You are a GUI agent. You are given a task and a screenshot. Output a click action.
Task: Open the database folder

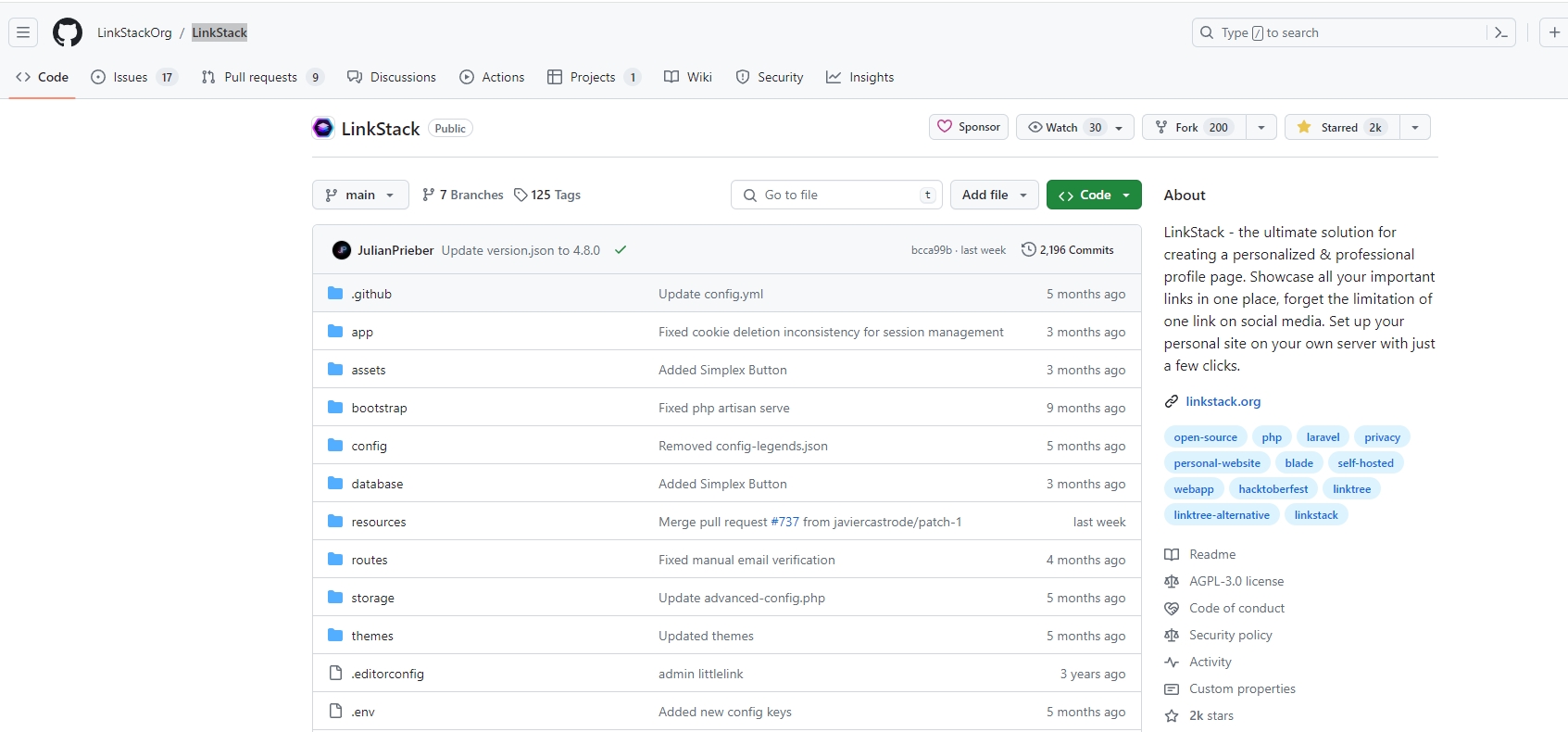[377, 484]
